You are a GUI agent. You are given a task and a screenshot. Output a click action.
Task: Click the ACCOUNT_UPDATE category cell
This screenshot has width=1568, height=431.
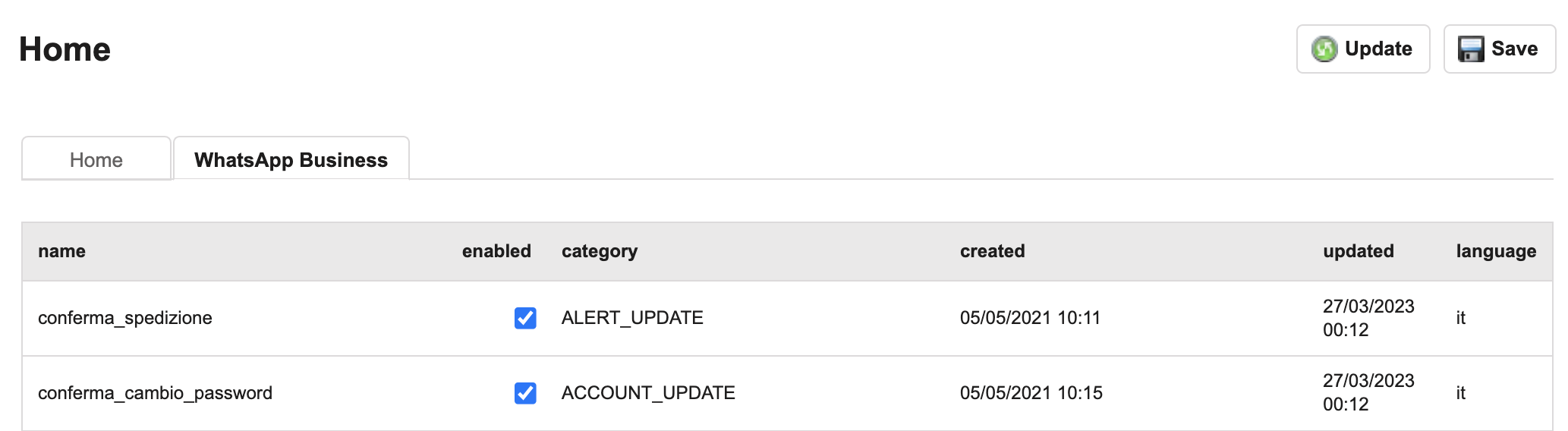tap(648, 393)
